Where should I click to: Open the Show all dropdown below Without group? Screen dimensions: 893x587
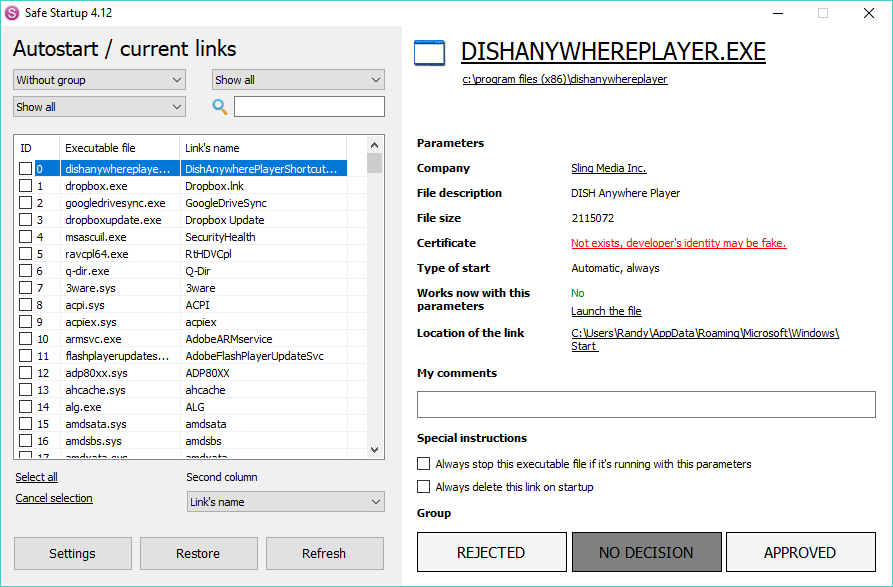[99, 106]
